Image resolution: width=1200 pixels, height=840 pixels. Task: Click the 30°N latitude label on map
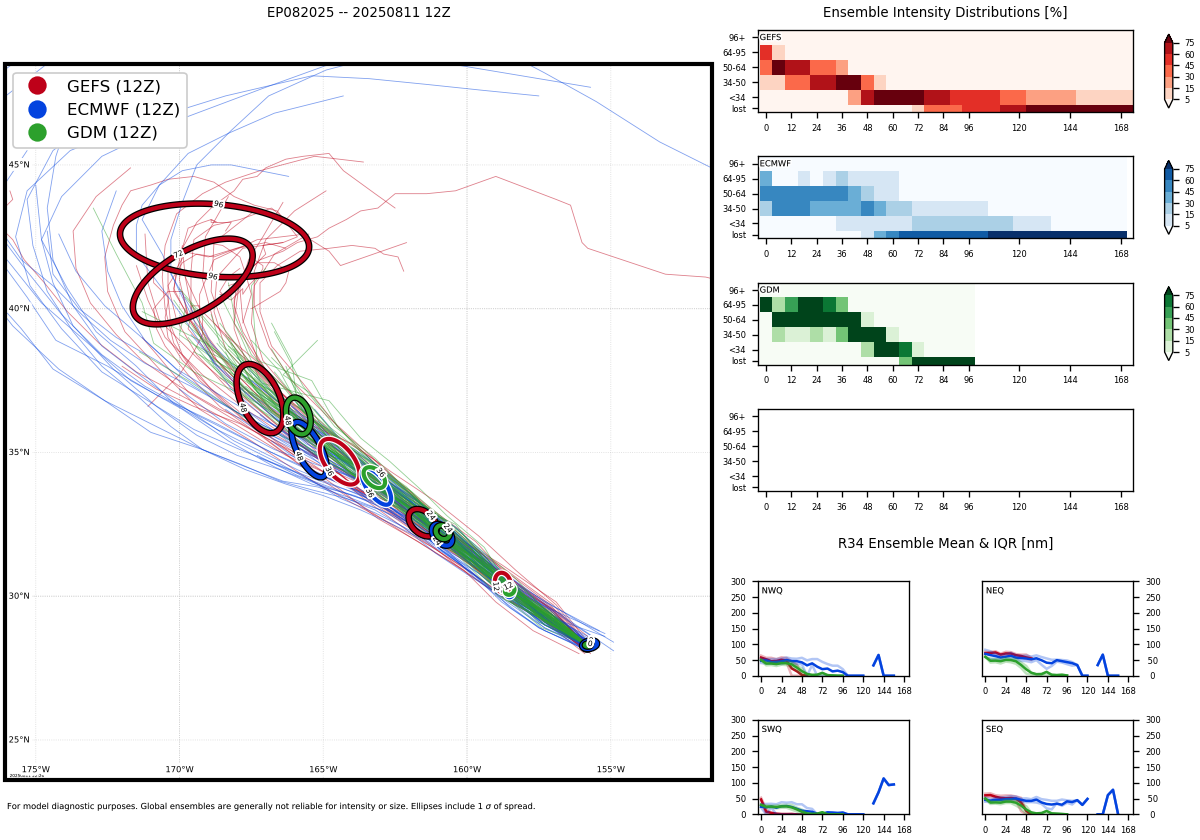(19, 597)
